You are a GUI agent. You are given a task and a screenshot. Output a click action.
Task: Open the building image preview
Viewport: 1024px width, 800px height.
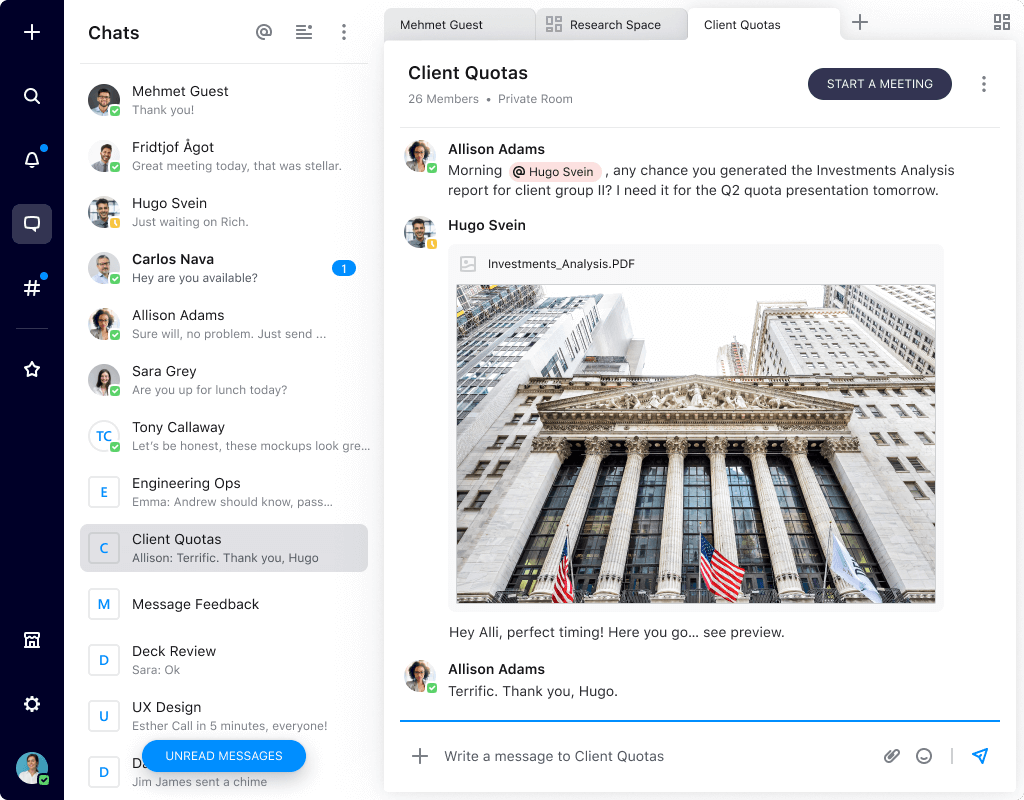[x=696, y=443]
